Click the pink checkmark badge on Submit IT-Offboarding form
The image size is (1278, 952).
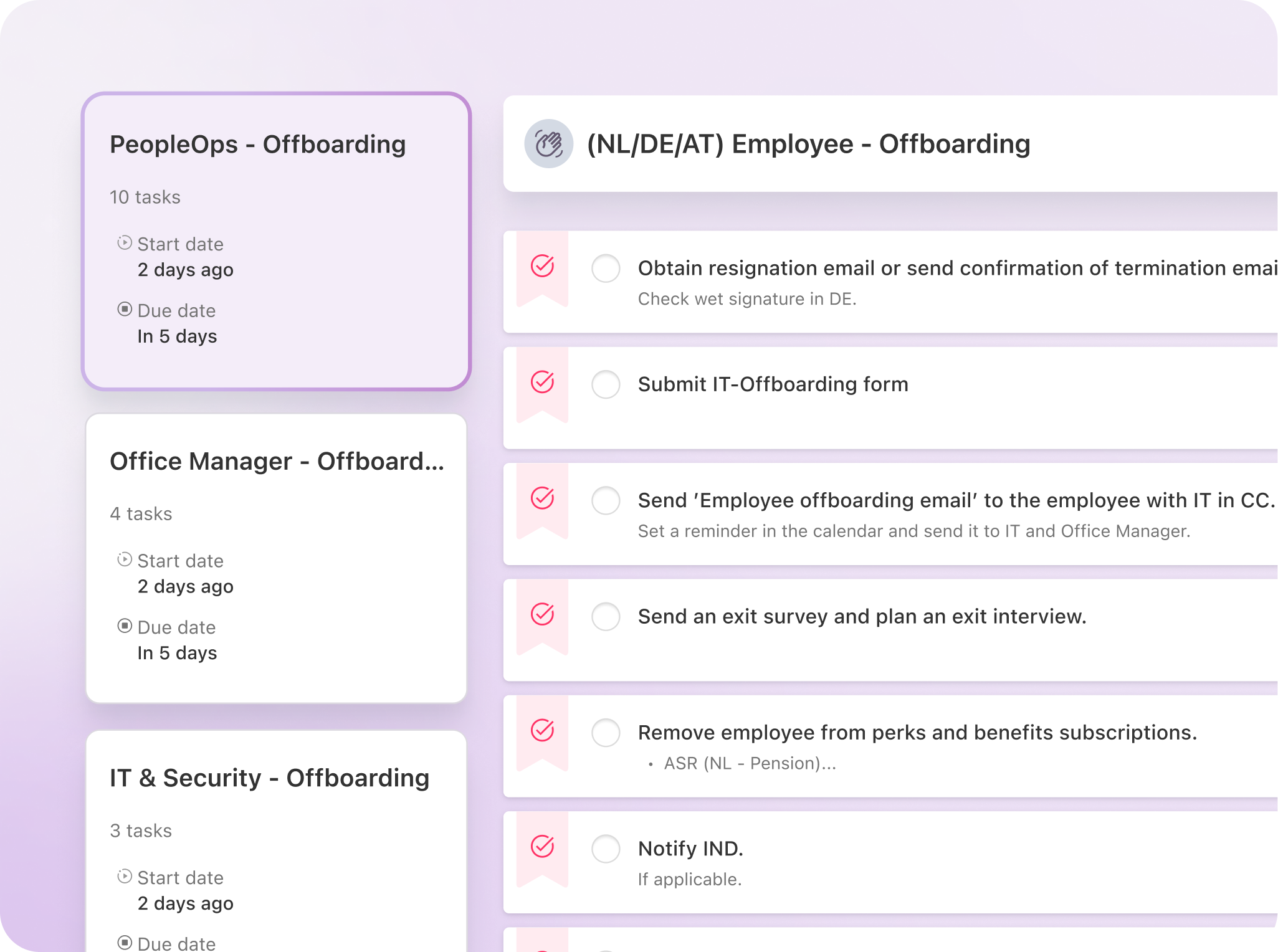point(542,385)
